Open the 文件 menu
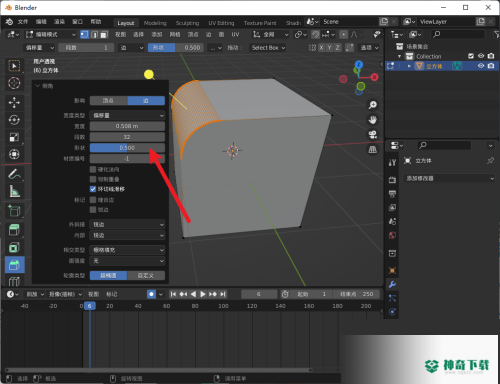 (23, 22)
